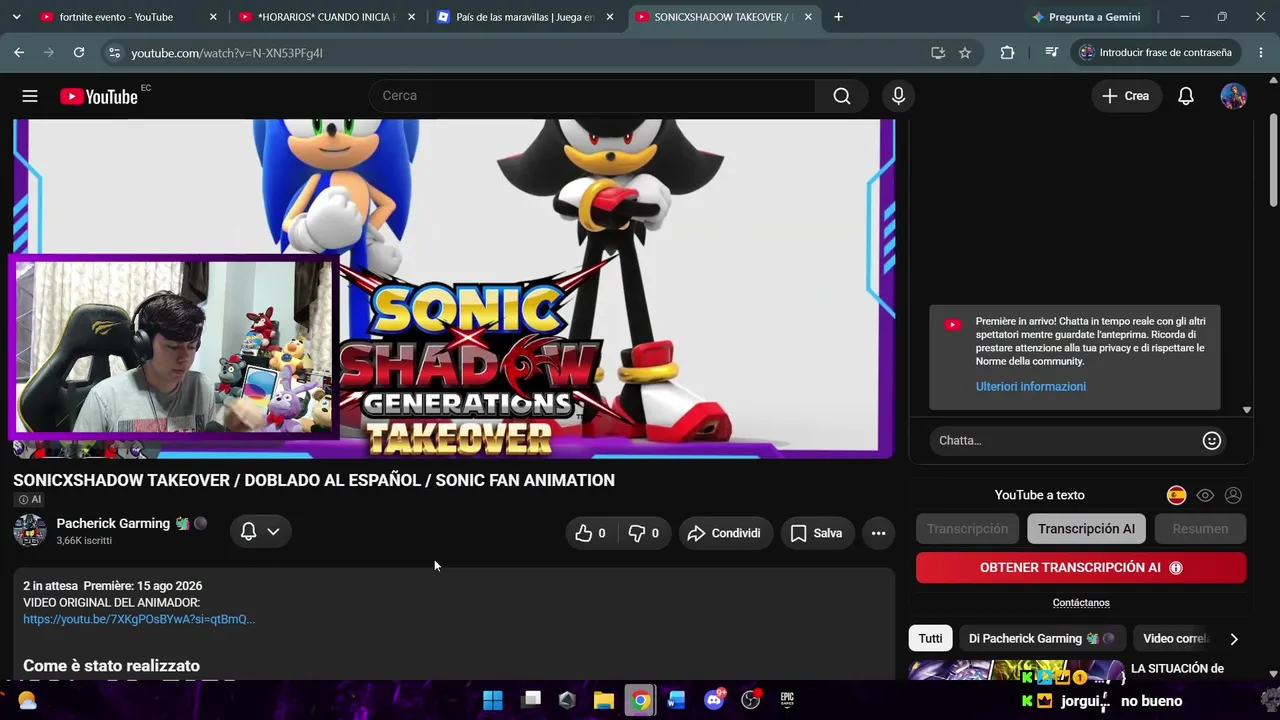This screenshot has height=720, width=1280.
Task: Click OBTENER TRANSCRIPCIÓN AI button
Action: point(1081,568)
